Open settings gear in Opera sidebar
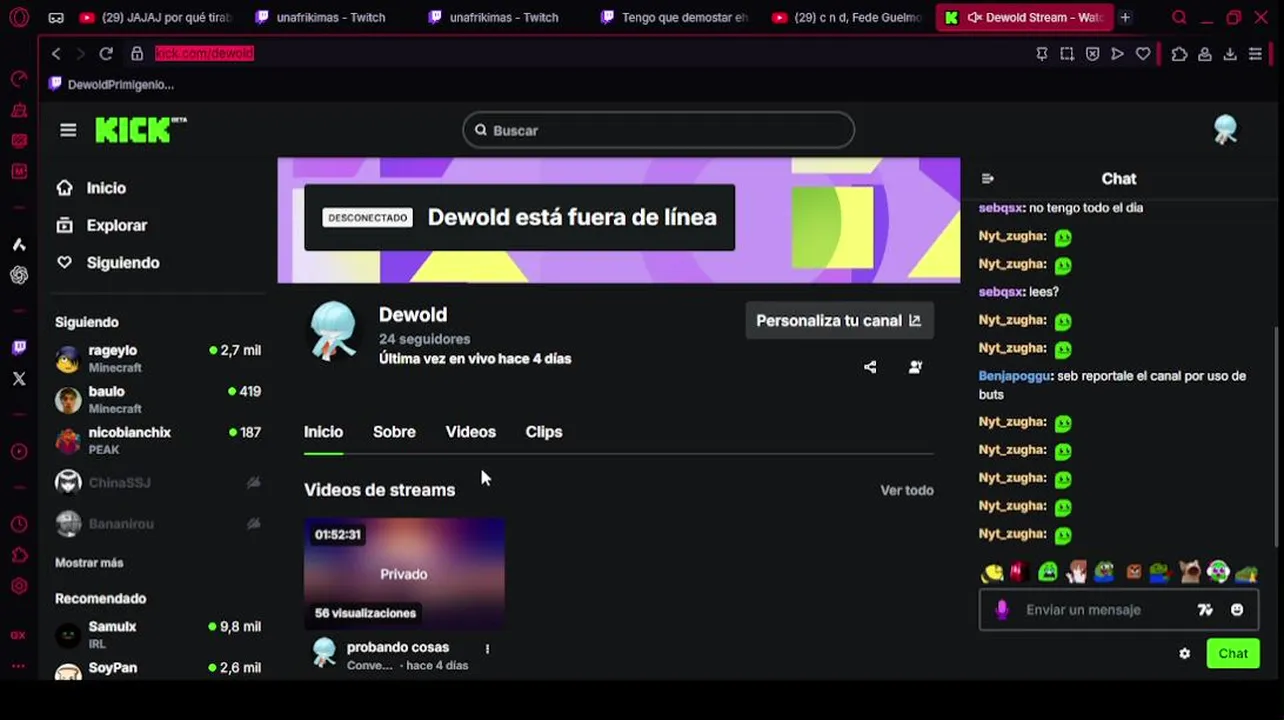The image size is (1284, 720). (19, 587)
